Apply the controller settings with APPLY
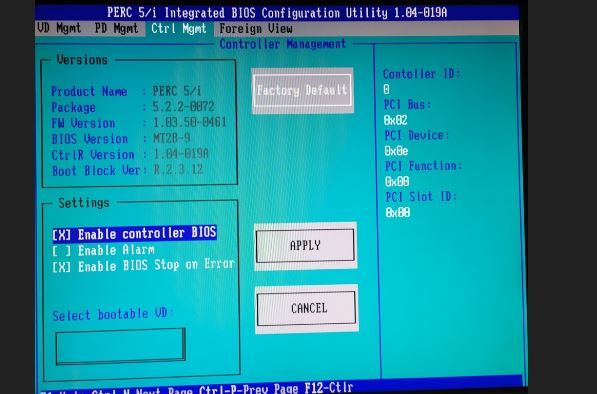597x394 pixels. pos(305,246)
